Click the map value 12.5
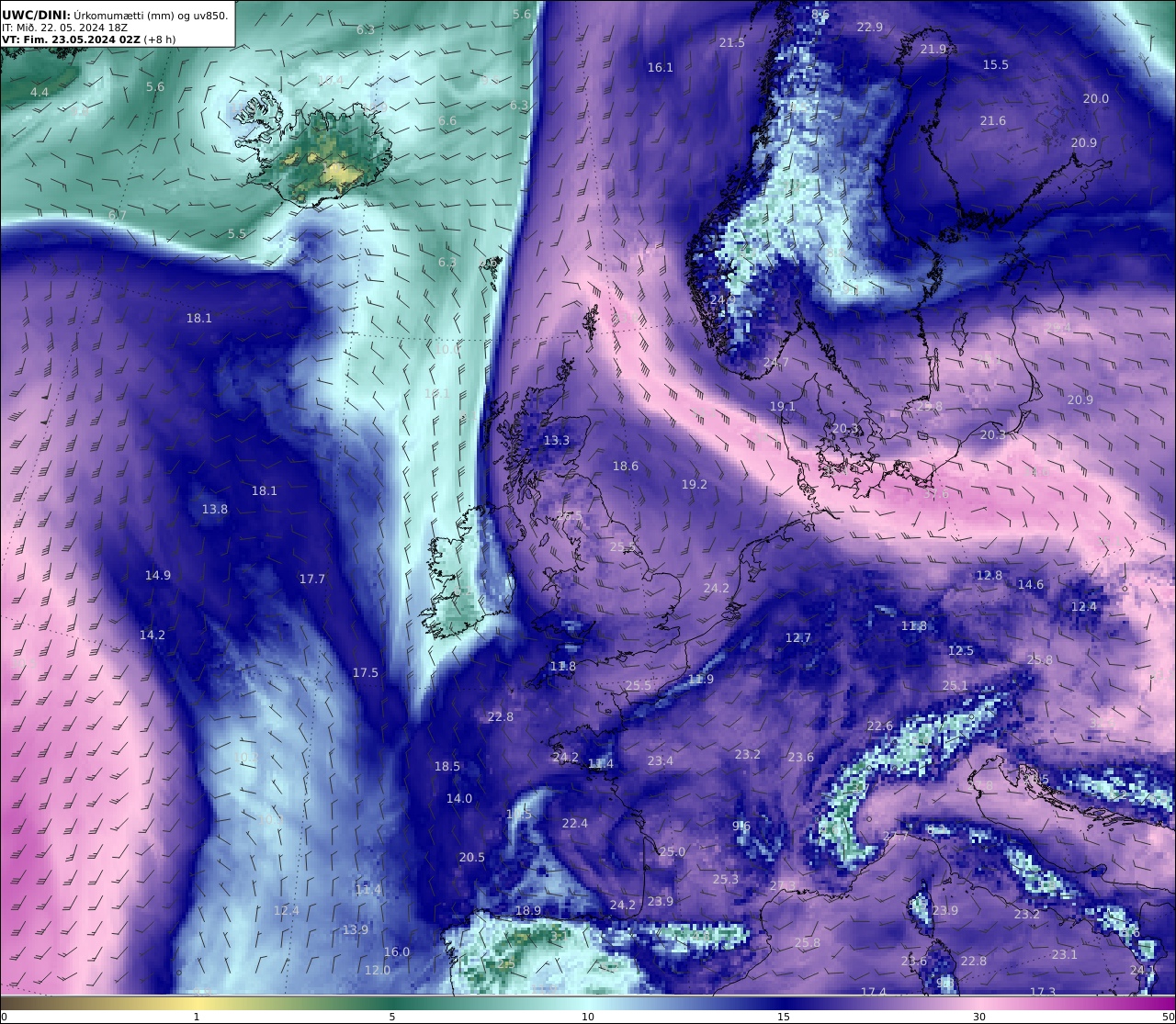The width and height of the screenshot is (1176, 1024). click(961, 651)
